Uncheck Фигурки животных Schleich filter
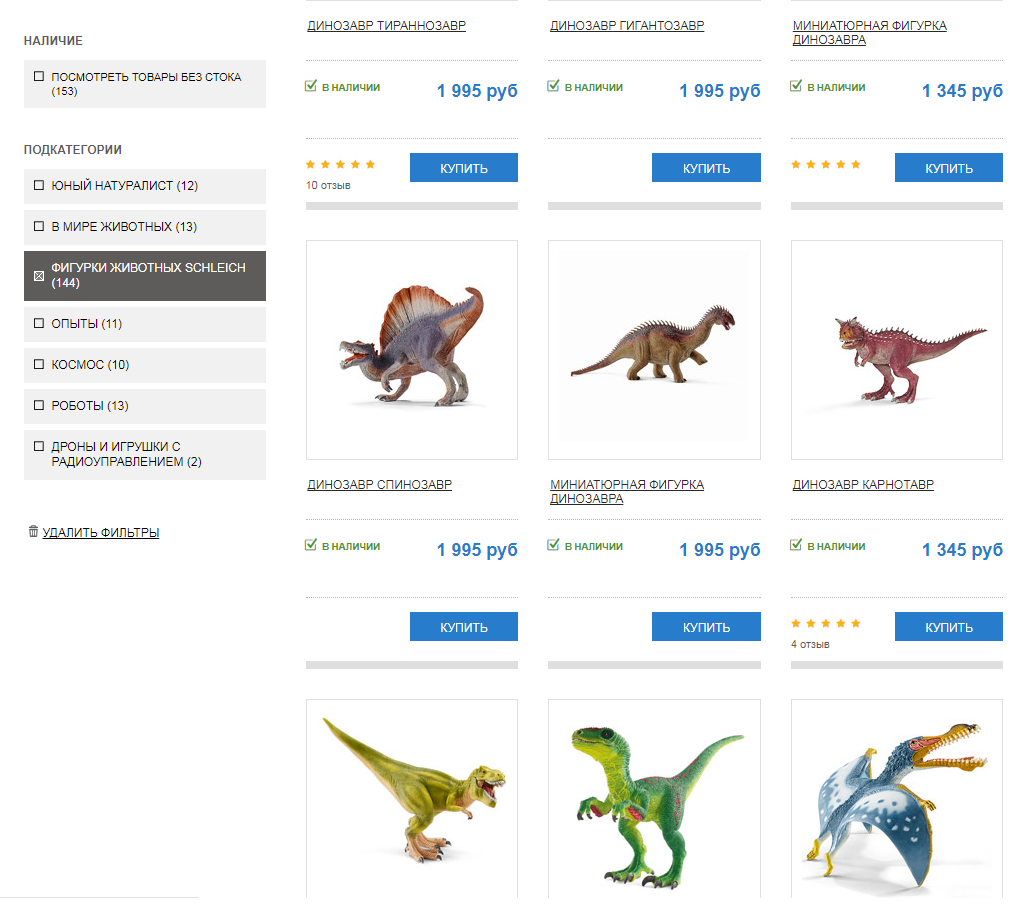Screen dimensions: 1010x908 click(x=39, y=276)
